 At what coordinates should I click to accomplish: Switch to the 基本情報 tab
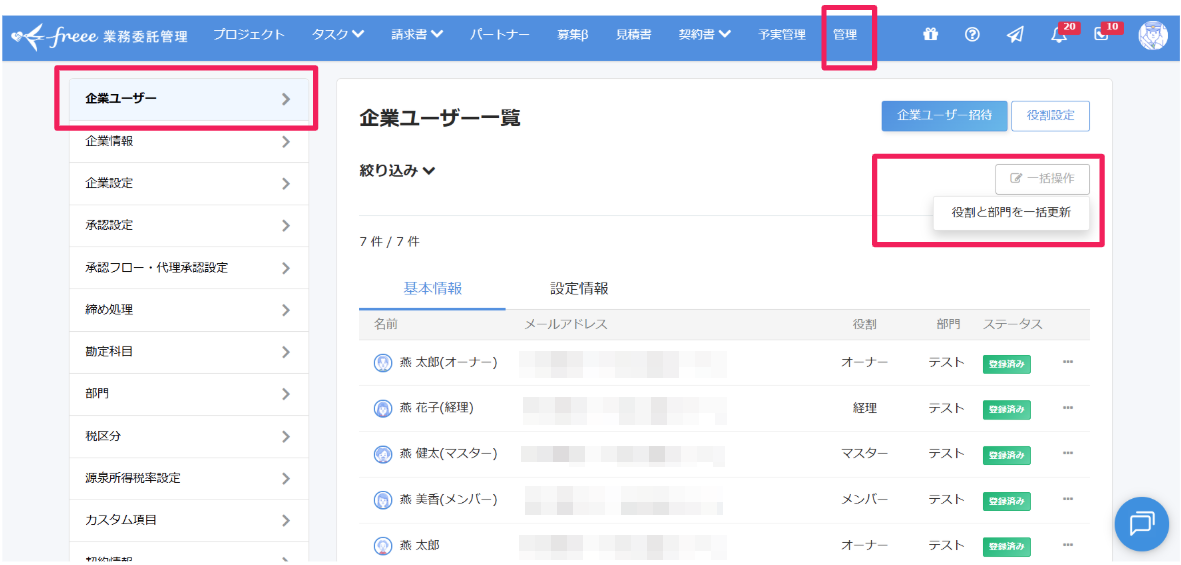pos(432,289)
